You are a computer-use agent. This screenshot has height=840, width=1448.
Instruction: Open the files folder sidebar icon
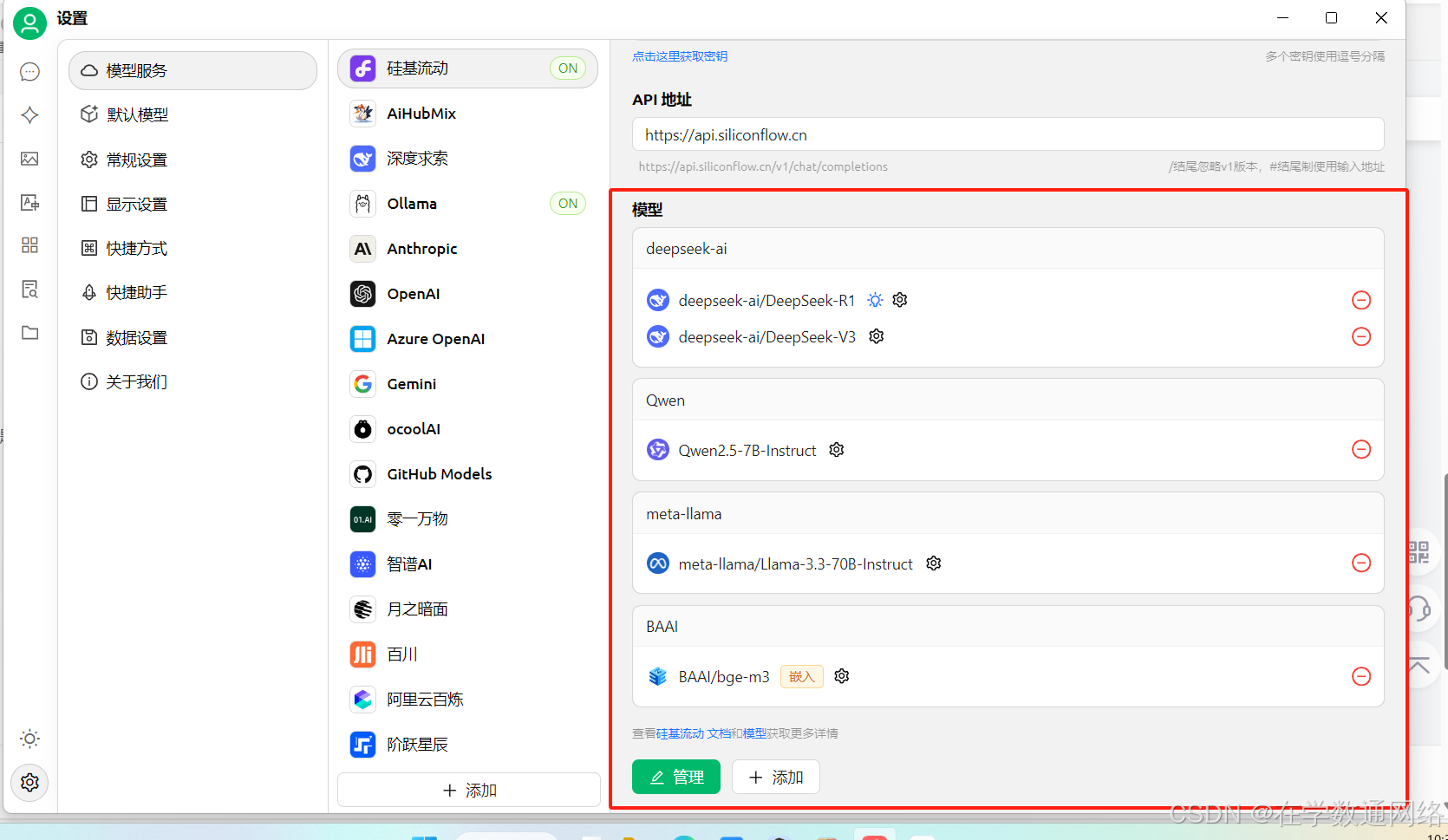click(x=29, y=333)
